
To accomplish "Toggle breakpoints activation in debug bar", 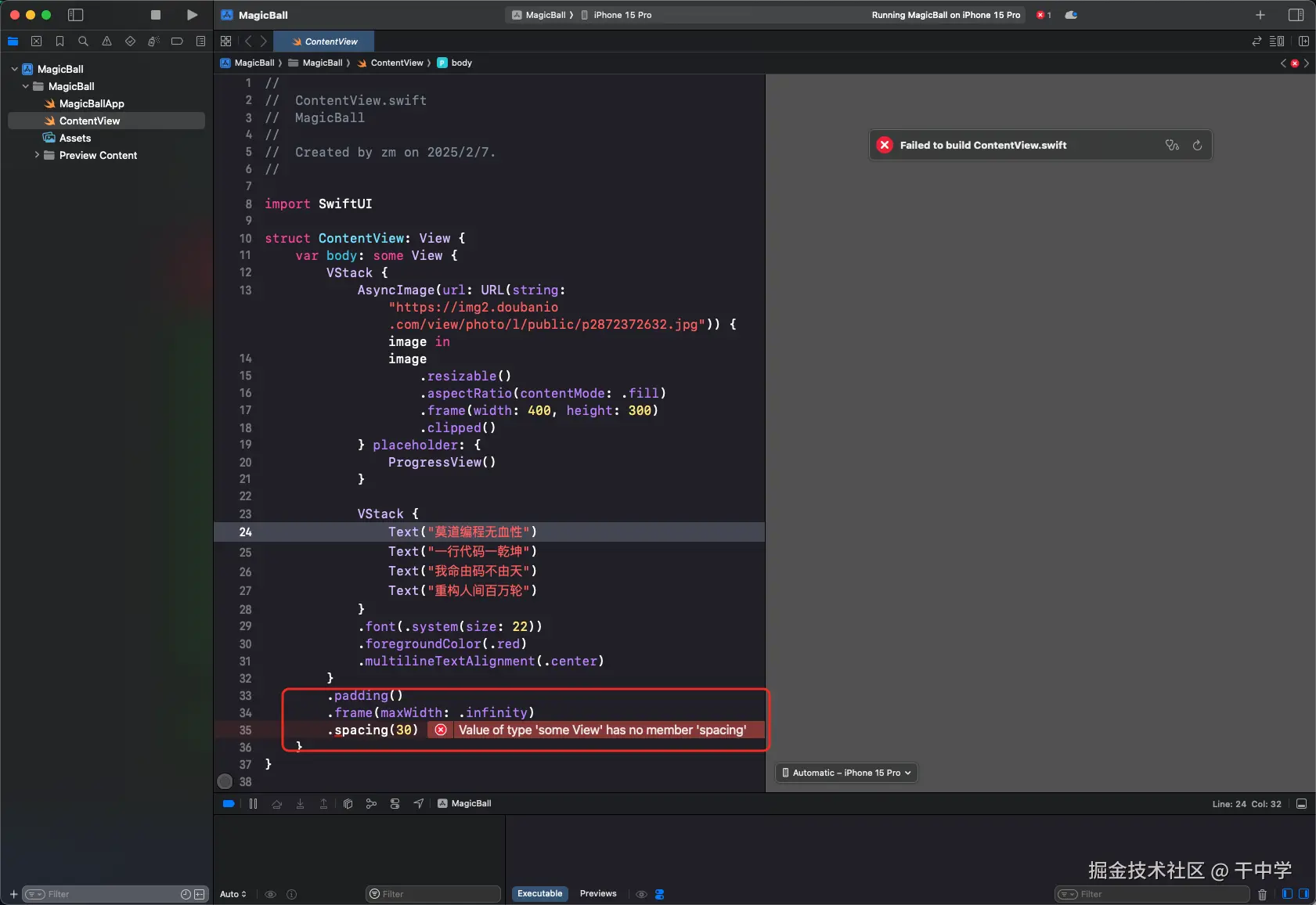I will tap(229, 803).
